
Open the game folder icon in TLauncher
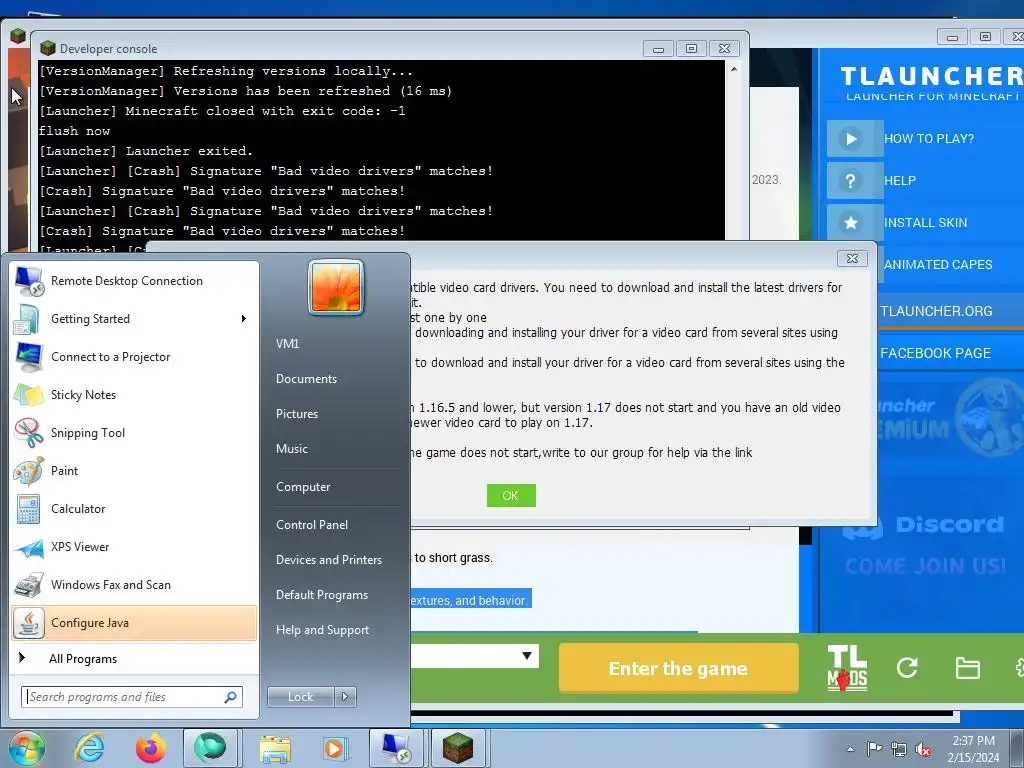pos(967,668)
